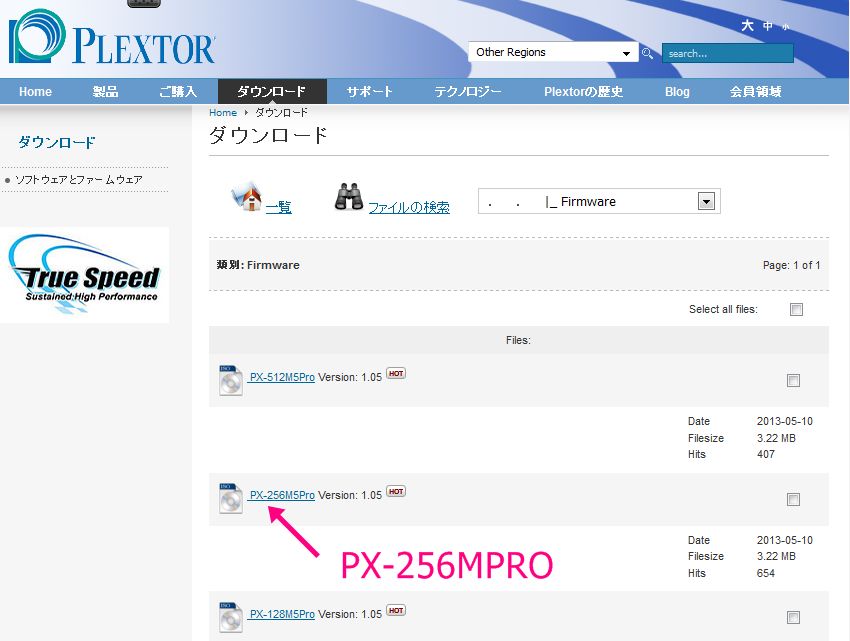Click the PX-512M5Pro hits value 407
This screenshot has height=641, width=850.
point(765,454)
